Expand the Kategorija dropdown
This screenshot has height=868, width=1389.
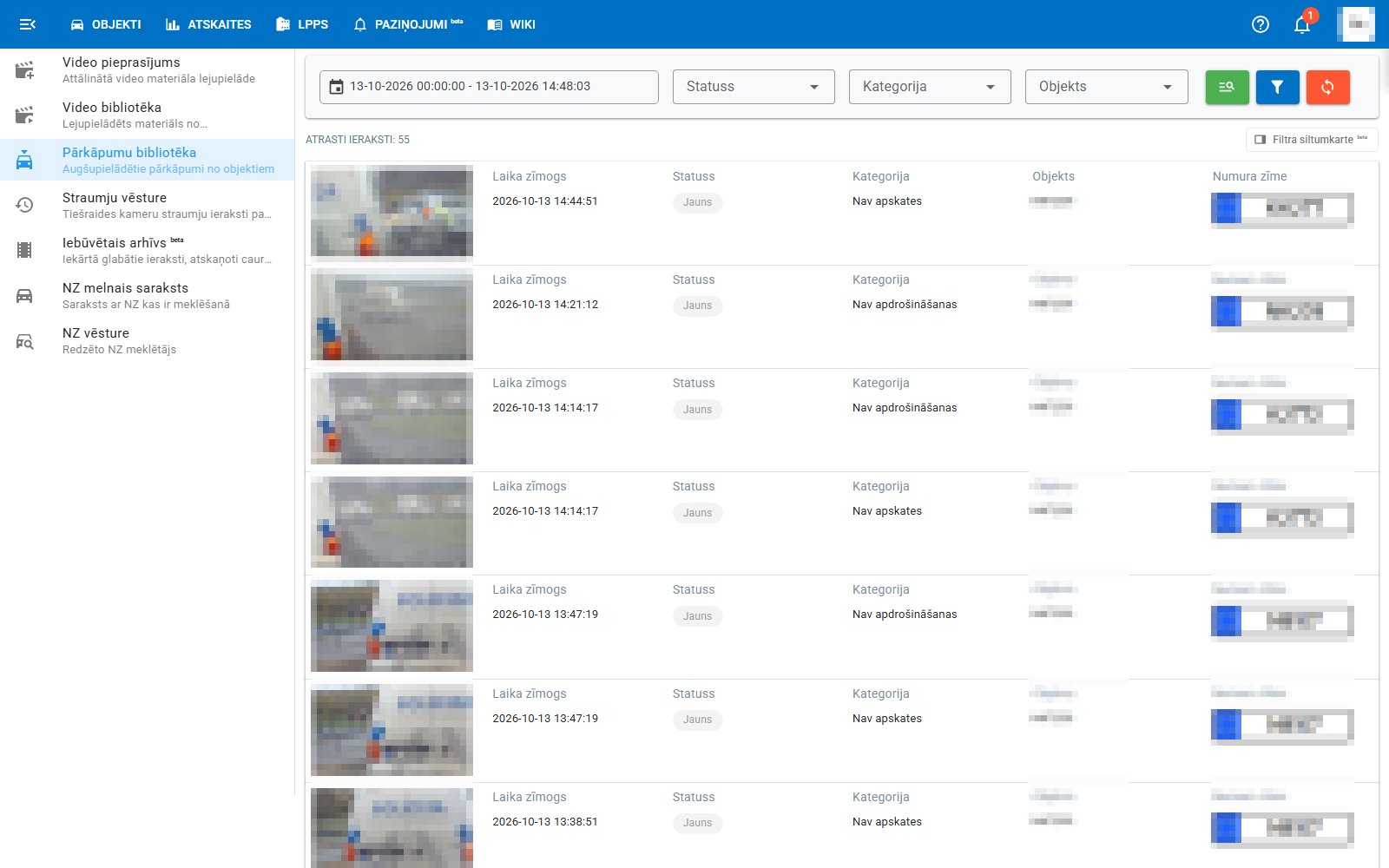click(930, 87)
